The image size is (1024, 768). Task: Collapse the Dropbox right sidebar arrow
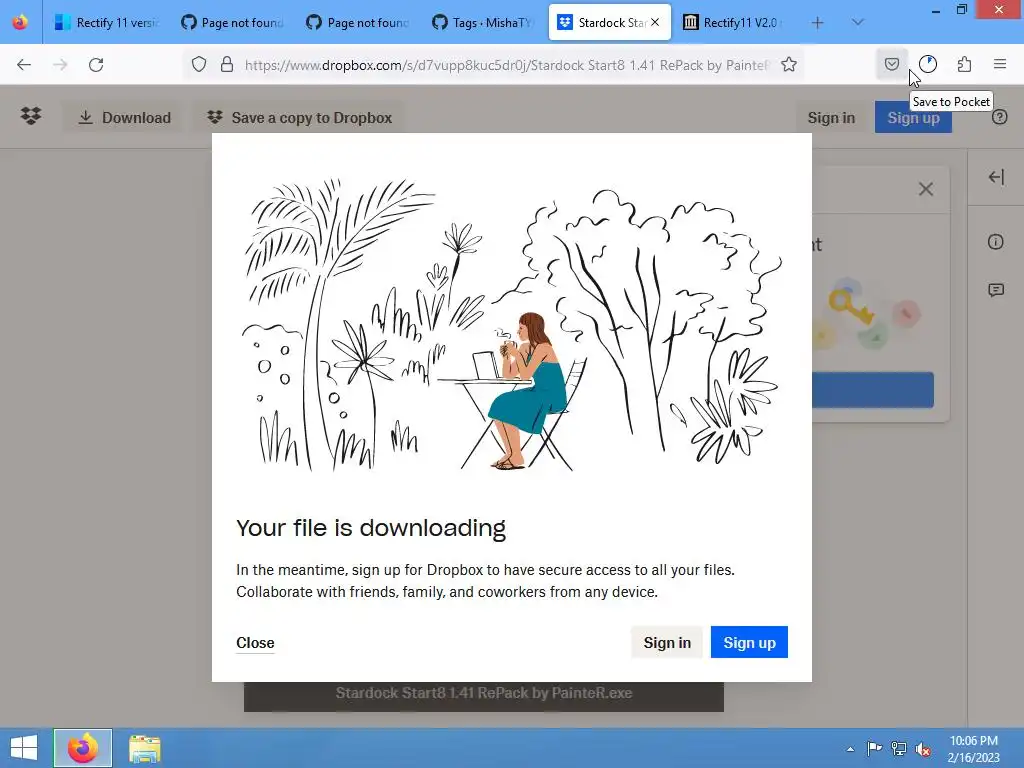pos(996,177)
